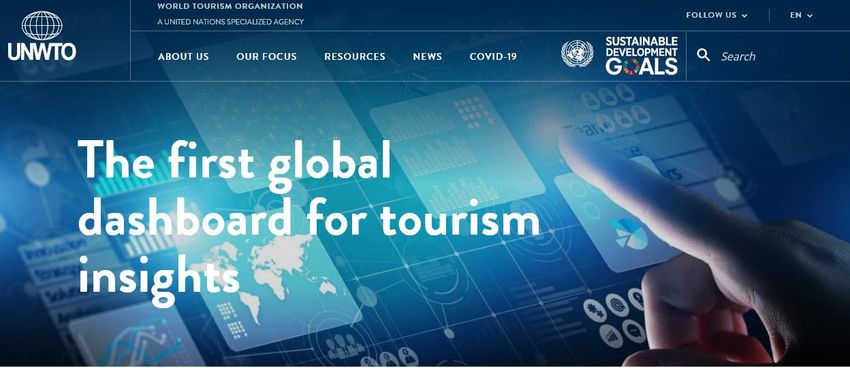Image resolution: width=850 pixels, height=368 pixels.
Task: Select the RESOURCES menu item
Action: point(355,56)
